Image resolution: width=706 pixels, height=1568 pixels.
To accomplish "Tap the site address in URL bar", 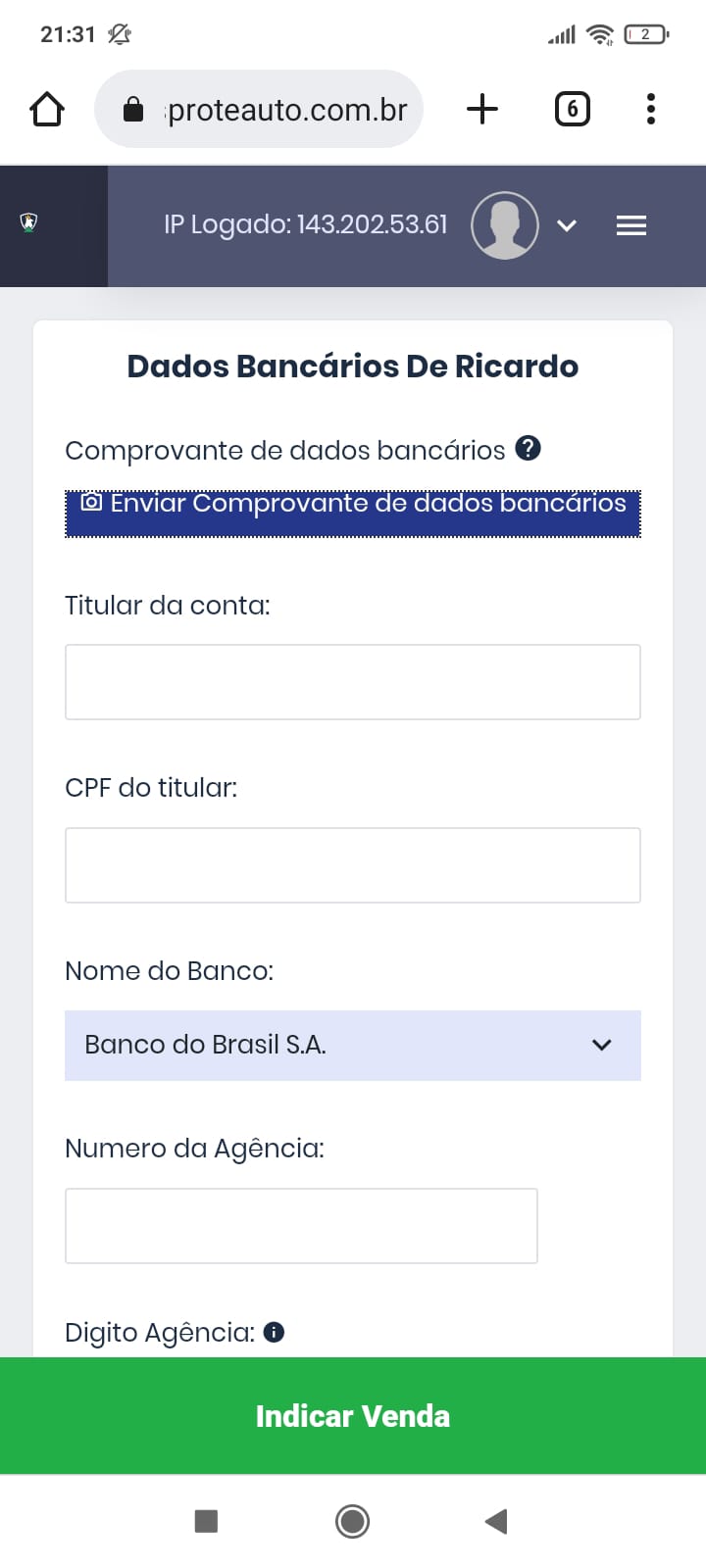I will pos(284,110).
